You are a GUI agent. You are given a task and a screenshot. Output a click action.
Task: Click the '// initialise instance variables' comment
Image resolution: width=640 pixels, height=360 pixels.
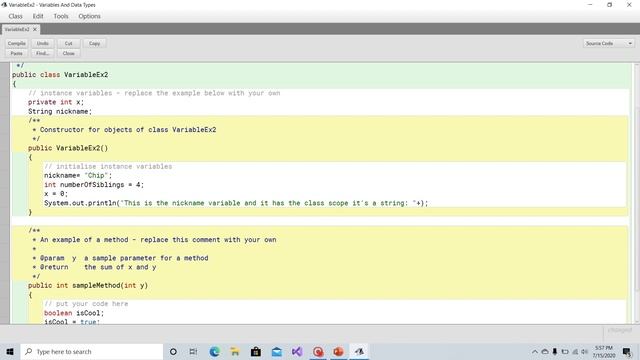[x=108, y=167]
